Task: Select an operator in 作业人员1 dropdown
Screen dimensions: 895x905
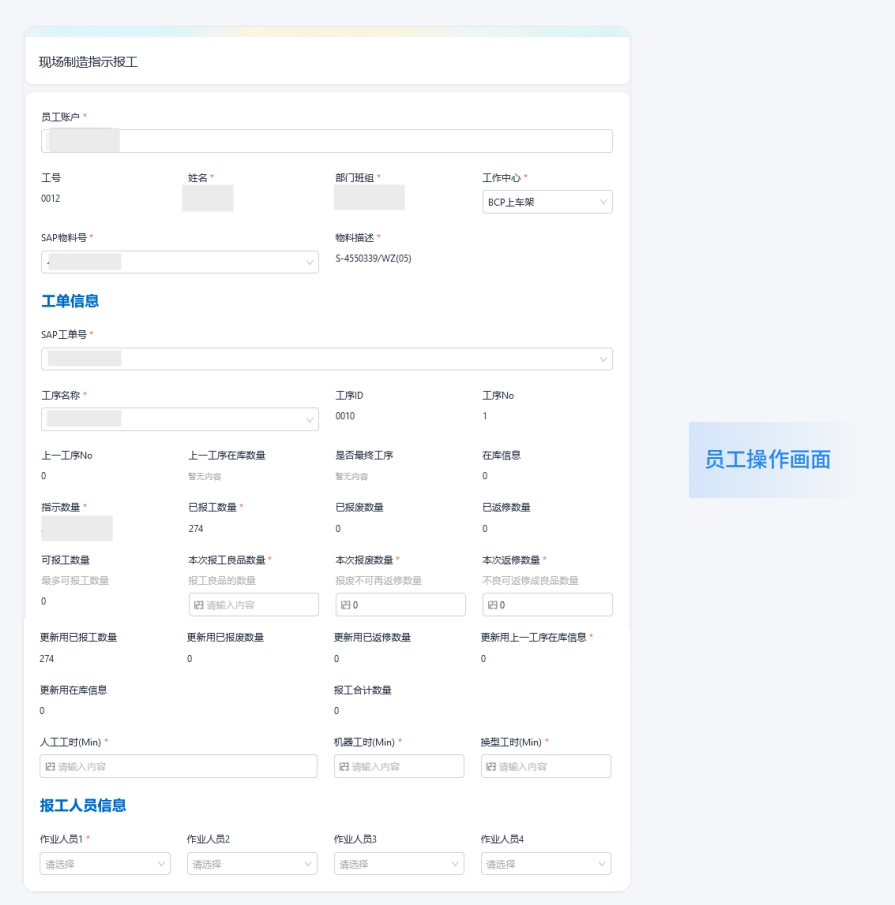Action: pyautogui.click(x=105, y=864)
